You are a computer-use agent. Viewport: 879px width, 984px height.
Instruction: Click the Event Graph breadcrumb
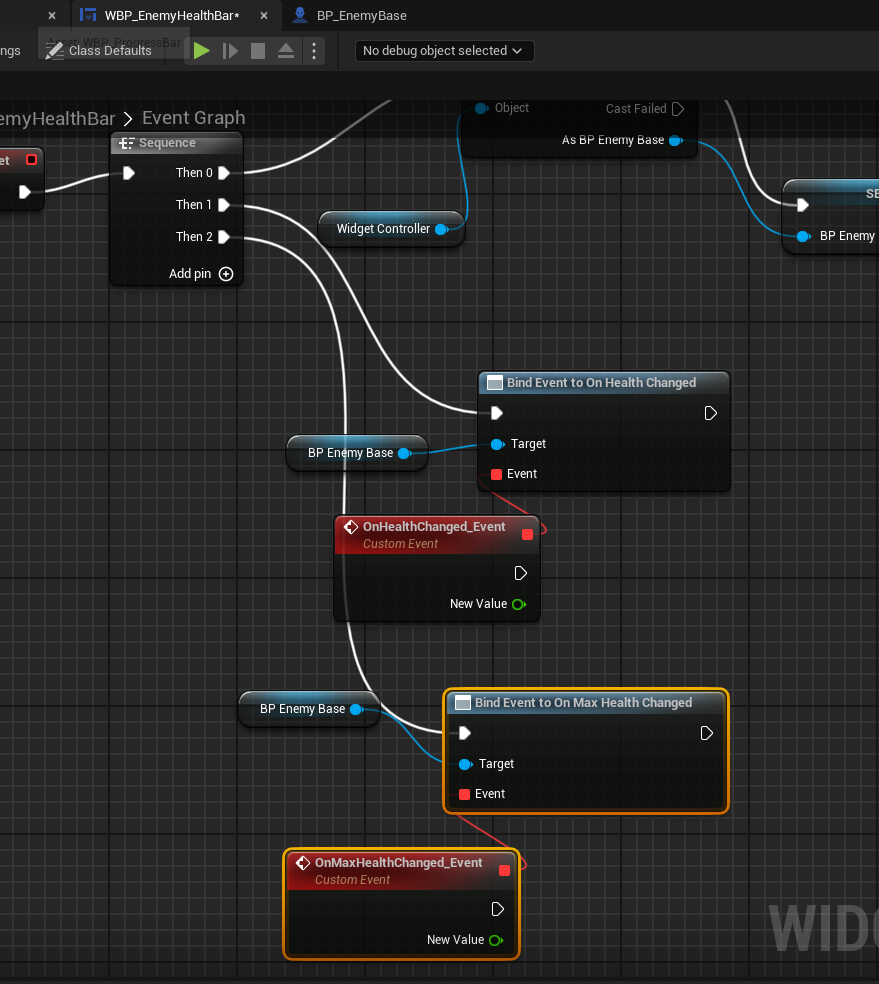coord(193,118)
